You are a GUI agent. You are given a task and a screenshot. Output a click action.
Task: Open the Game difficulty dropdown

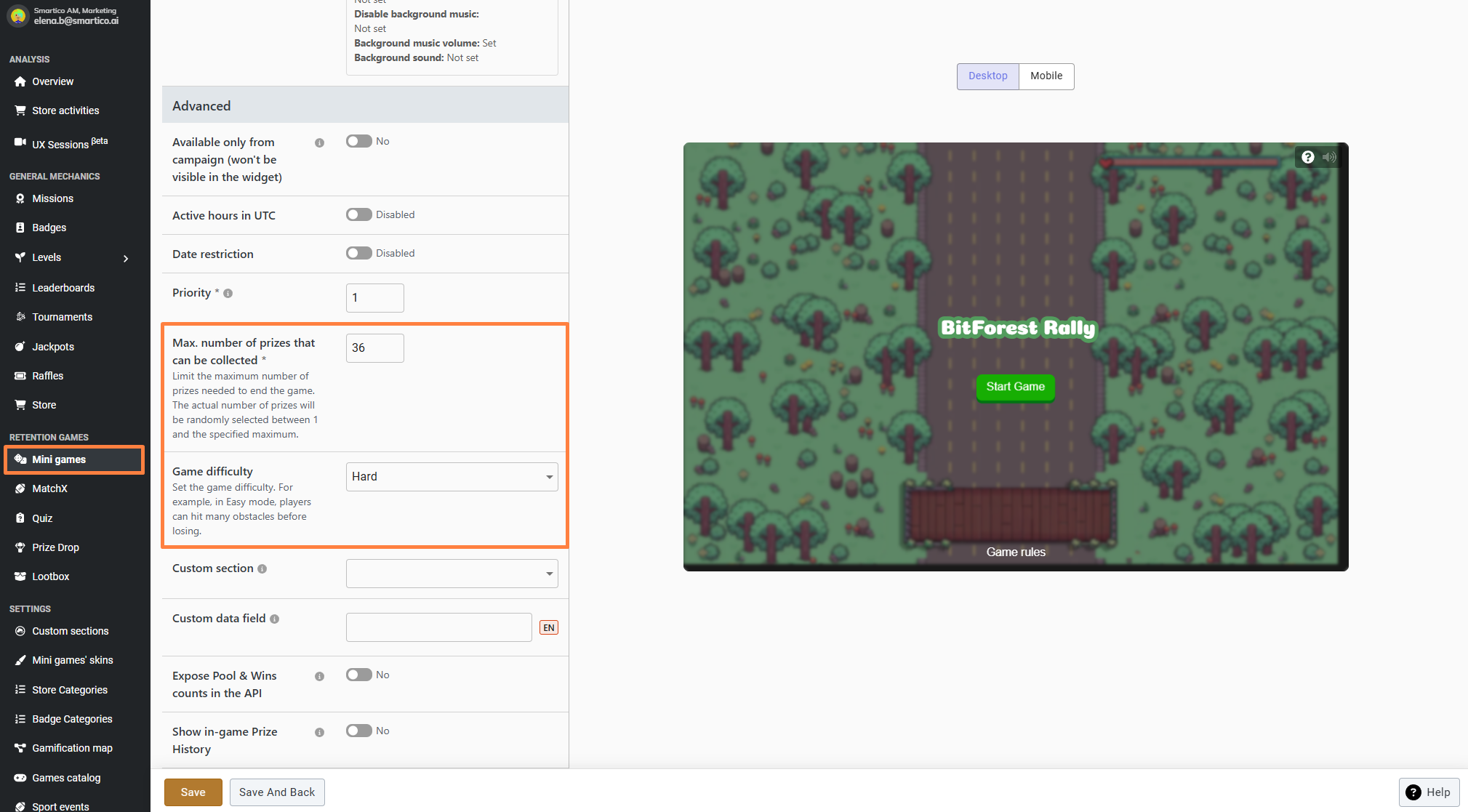(x=452, y=477)
